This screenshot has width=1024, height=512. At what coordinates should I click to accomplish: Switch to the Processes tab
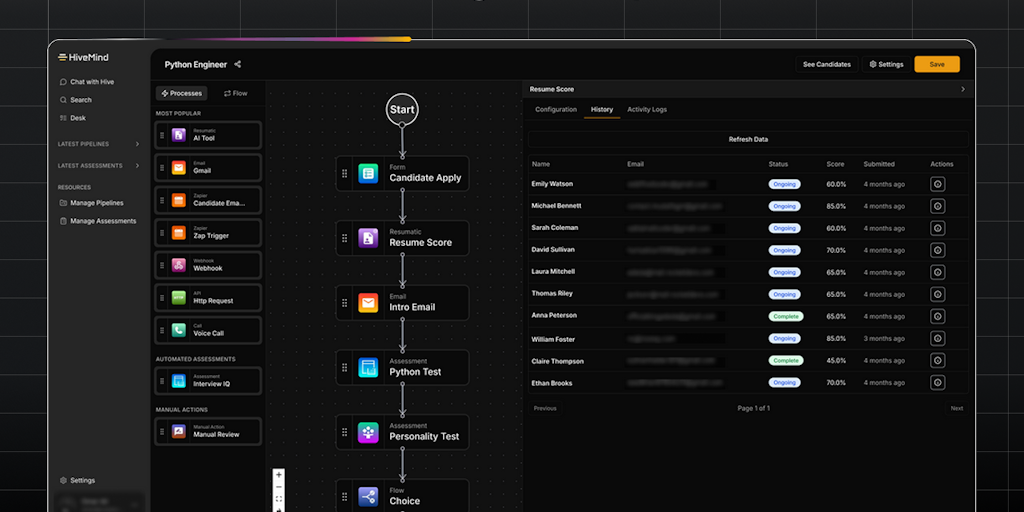coord(182,93)
